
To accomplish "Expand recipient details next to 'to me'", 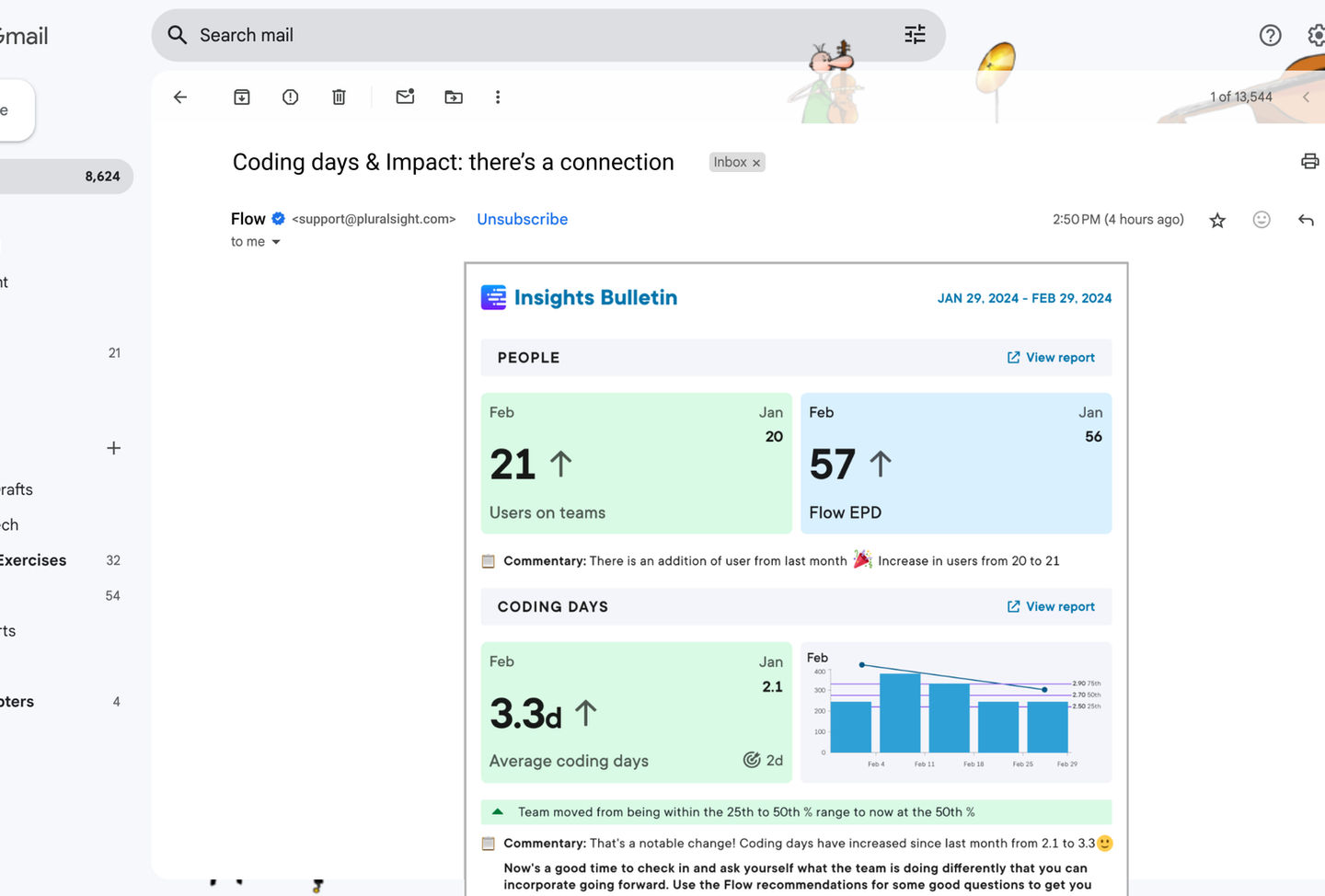I will [275, 242].
